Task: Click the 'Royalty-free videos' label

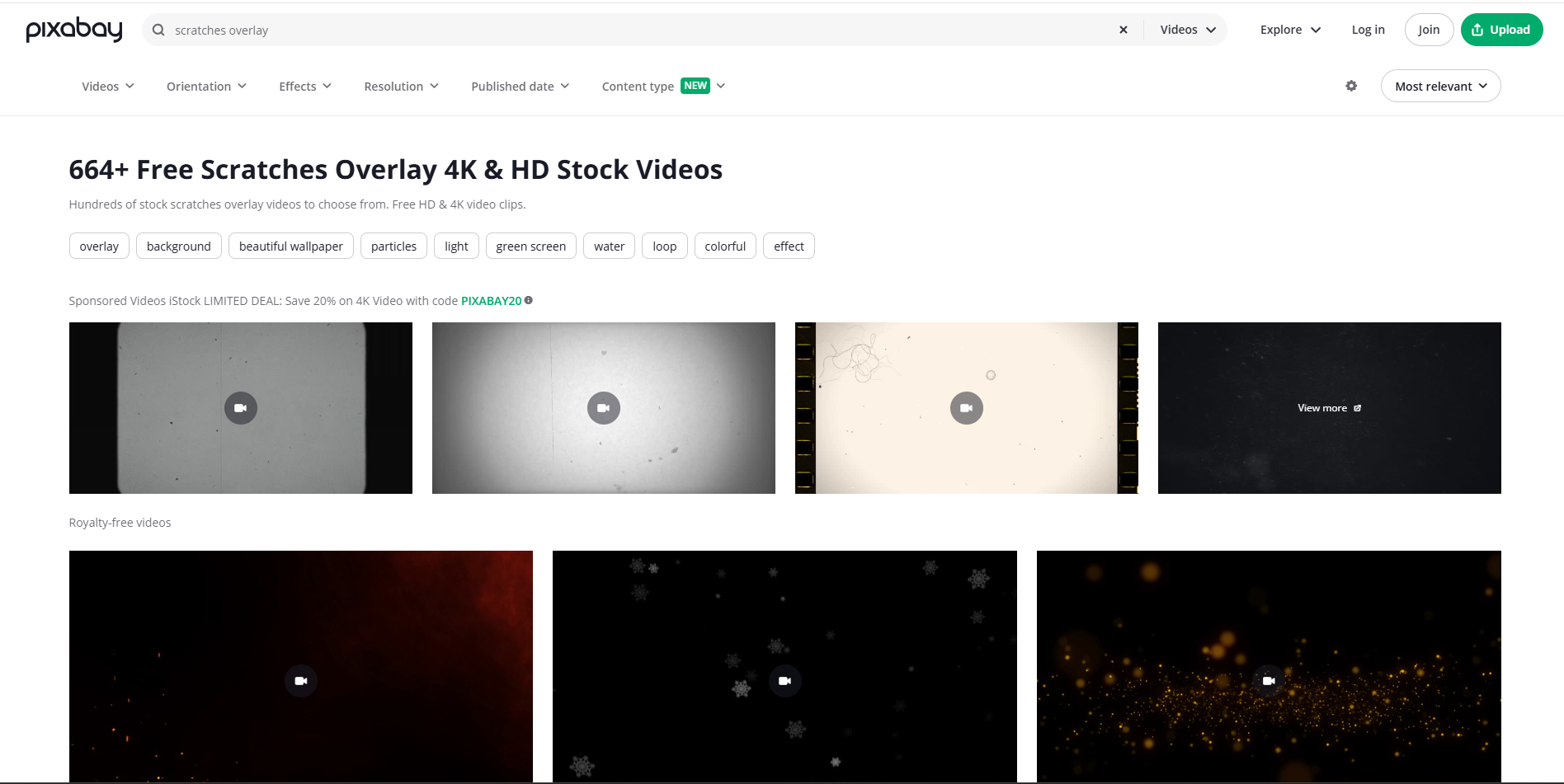Action: [x=120, y=523]
